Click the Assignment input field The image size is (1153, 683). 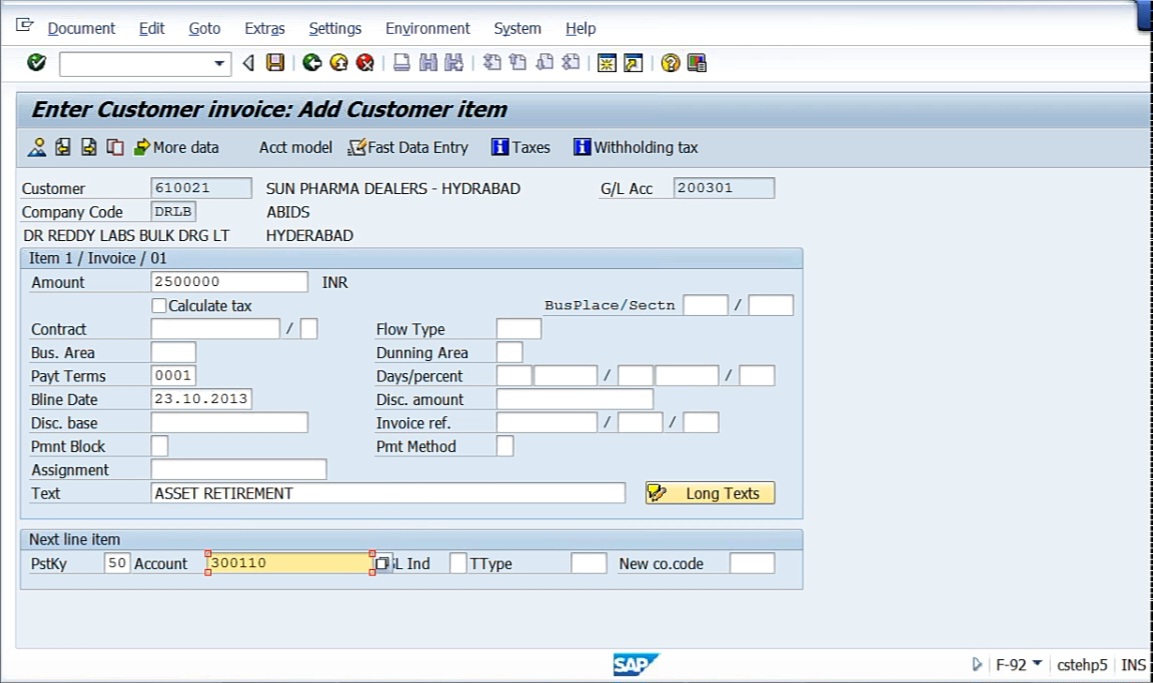point(239,470)
